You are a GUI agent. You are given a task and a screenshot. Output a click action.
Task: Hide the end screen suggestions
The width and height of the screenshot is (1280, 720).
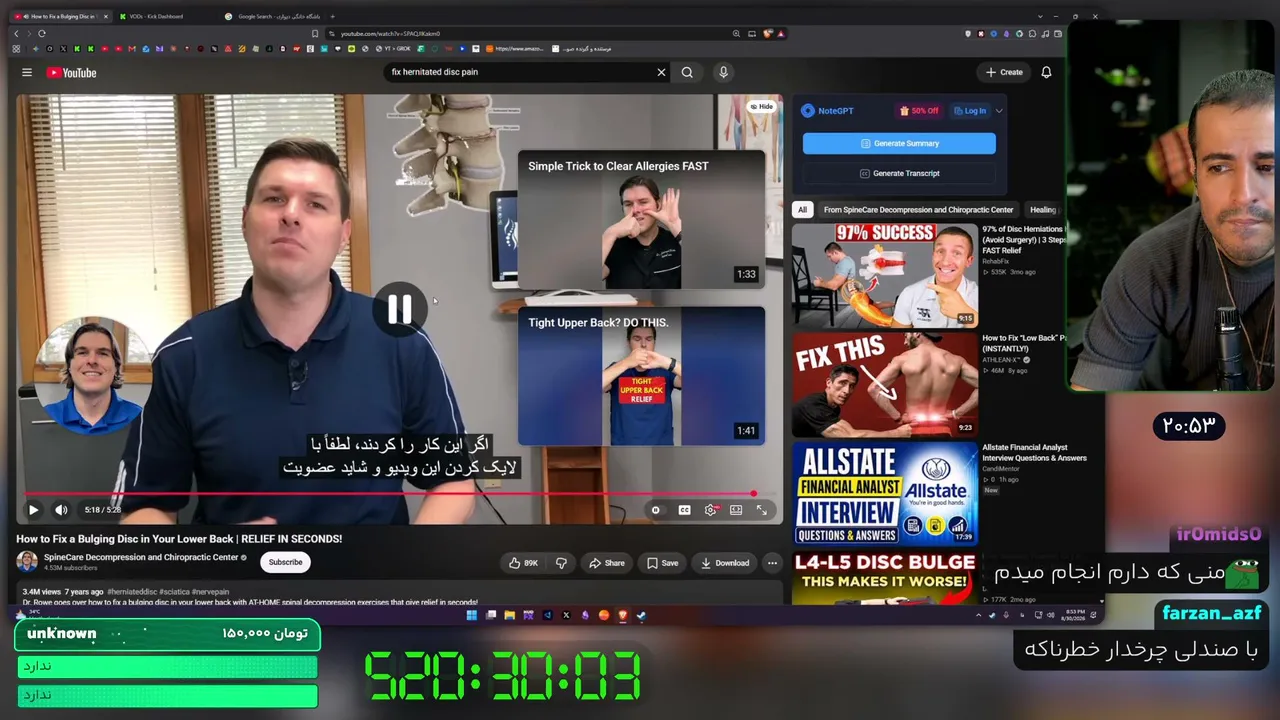[762, 106]
